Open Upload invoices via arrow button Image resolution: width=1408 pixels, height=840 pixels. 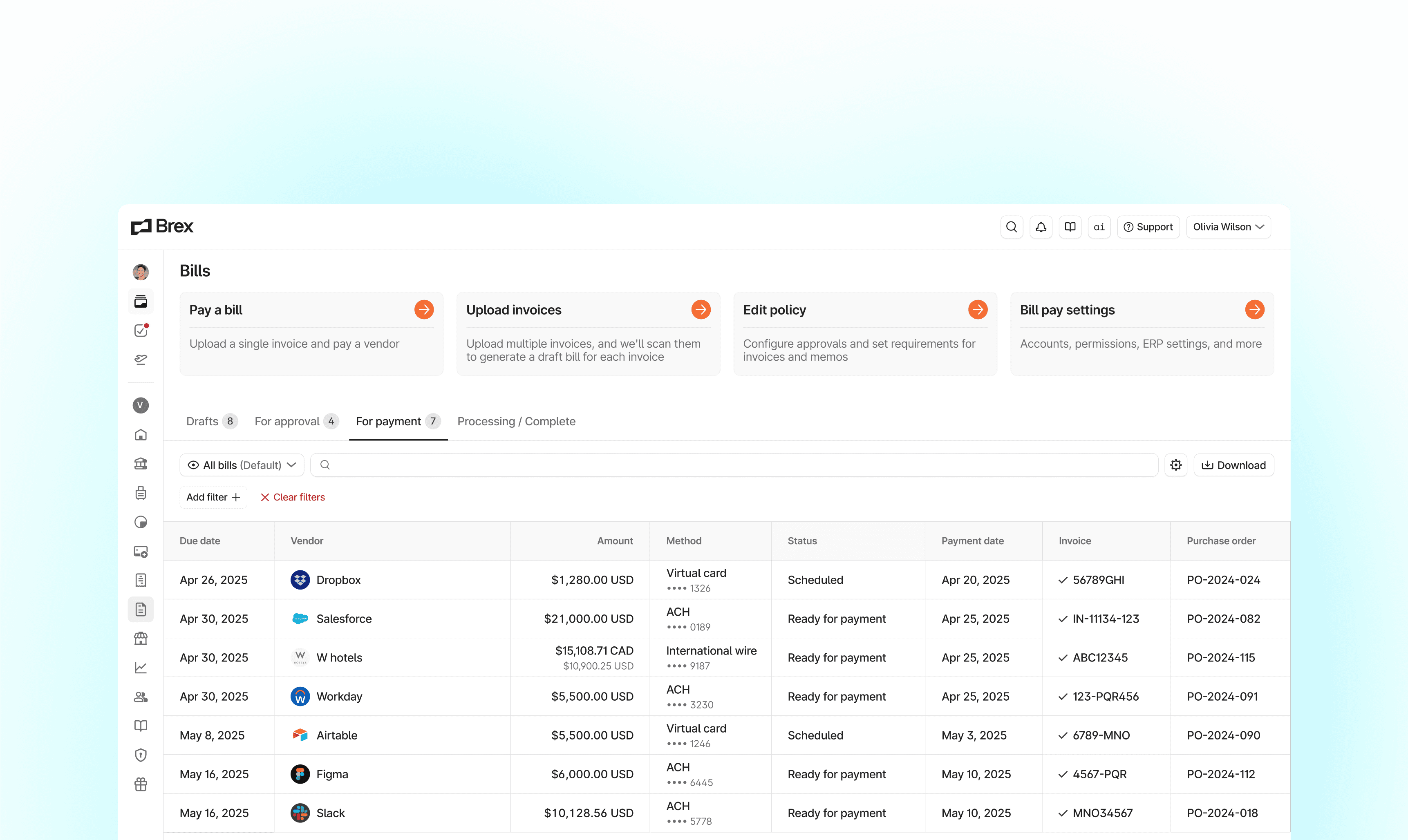[x=700, y=310]
